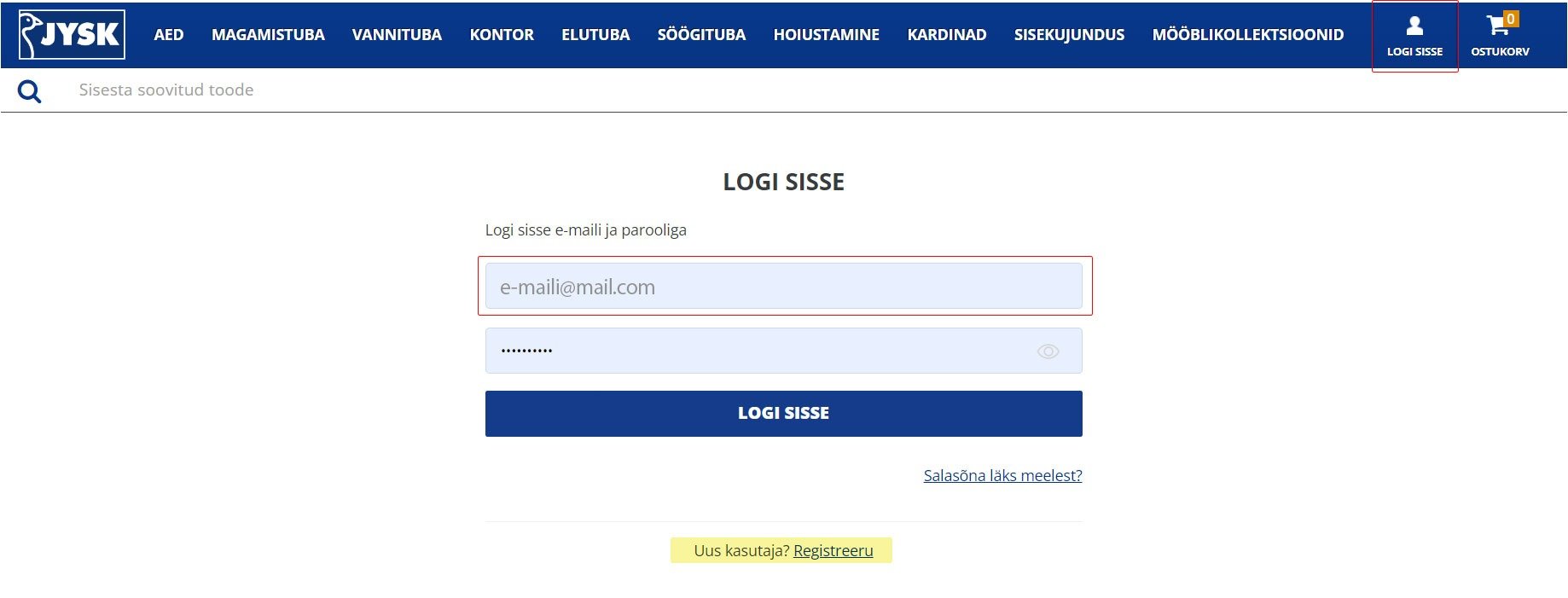
Task: Follow the Salasõna läks meelest? link
Action: [1002, 475]
